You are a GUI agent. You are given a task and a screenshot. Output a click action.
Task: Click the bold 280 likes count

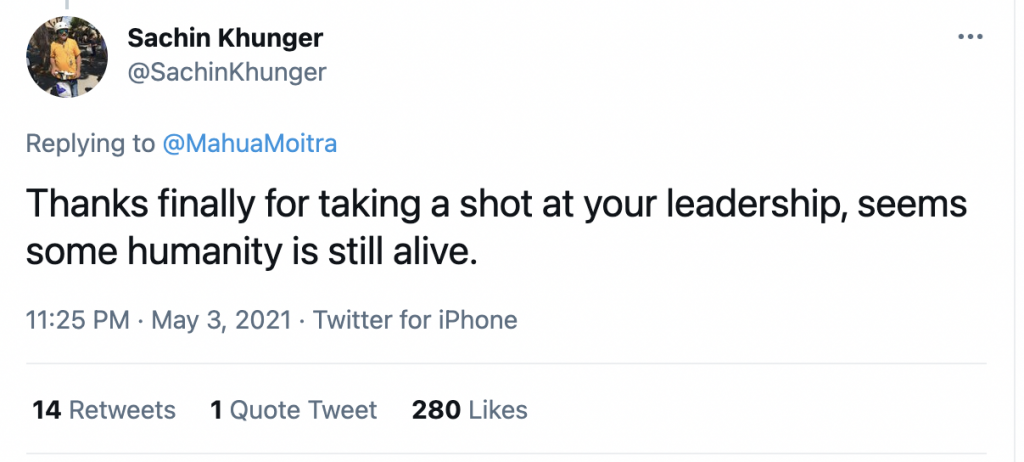436,410
